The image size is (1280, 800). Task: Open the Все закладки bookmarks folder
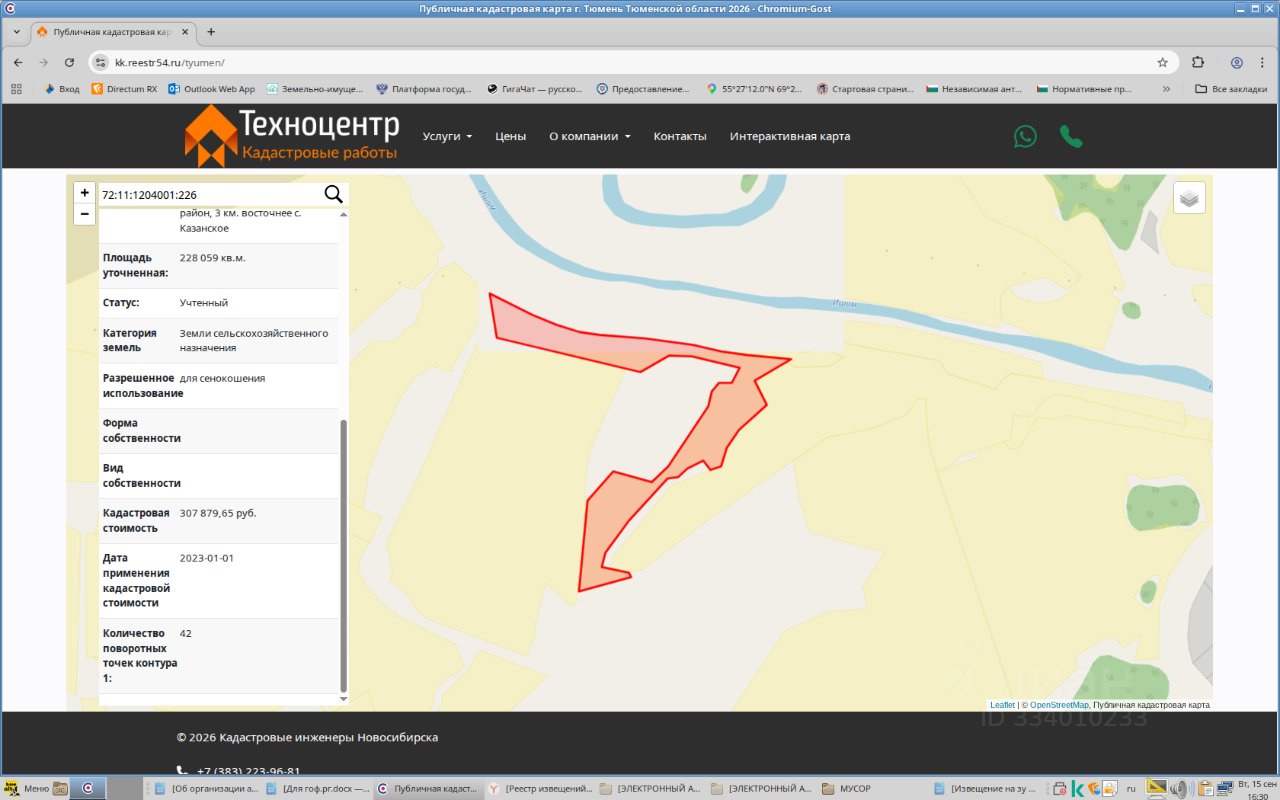pyautogui.click(x=1231, y=89)
